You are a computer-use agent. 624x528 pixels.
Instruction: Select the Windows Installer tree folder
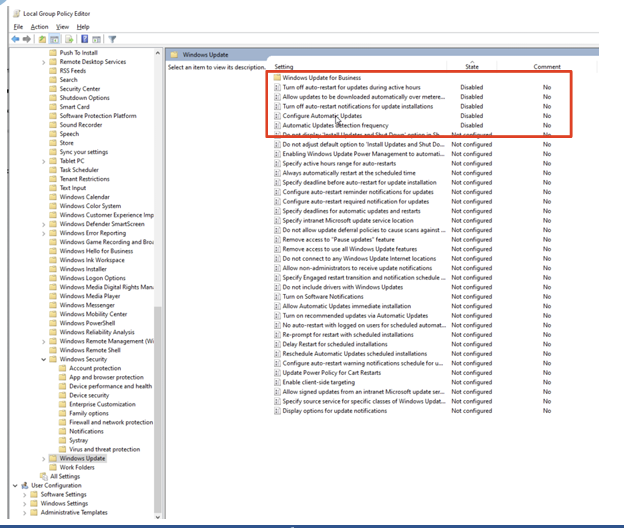83,269
